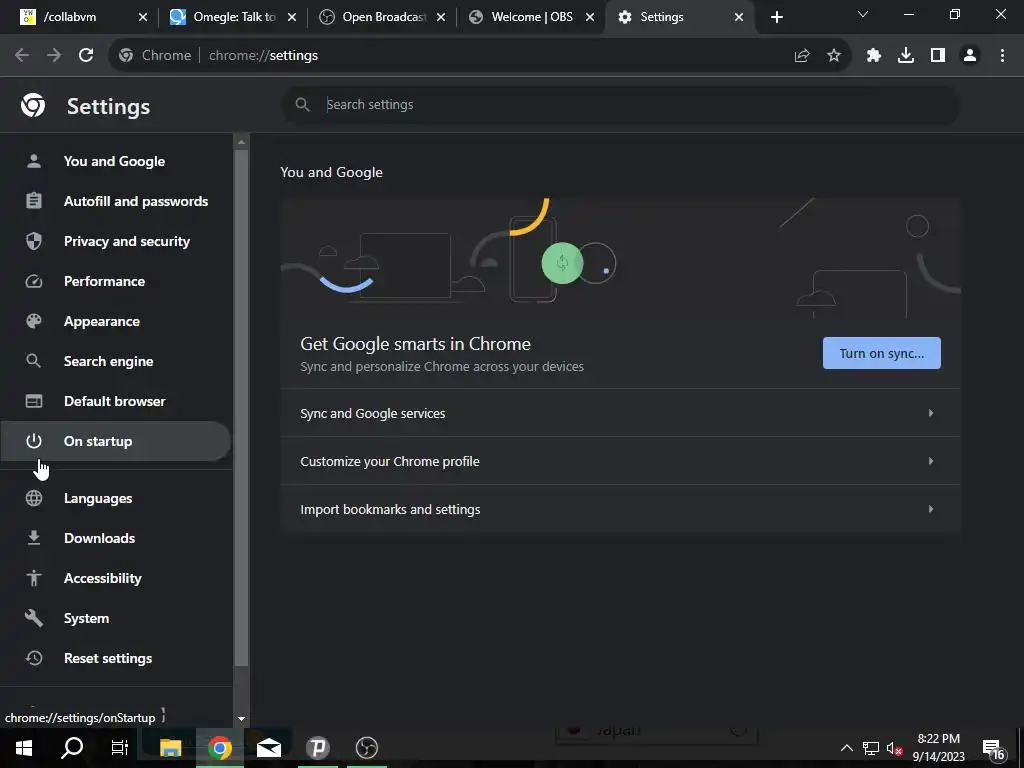Bookmark this page with the star icon
Viewport: 1024px width, 768px height.
pyautogui.click(x=834, y=56)
